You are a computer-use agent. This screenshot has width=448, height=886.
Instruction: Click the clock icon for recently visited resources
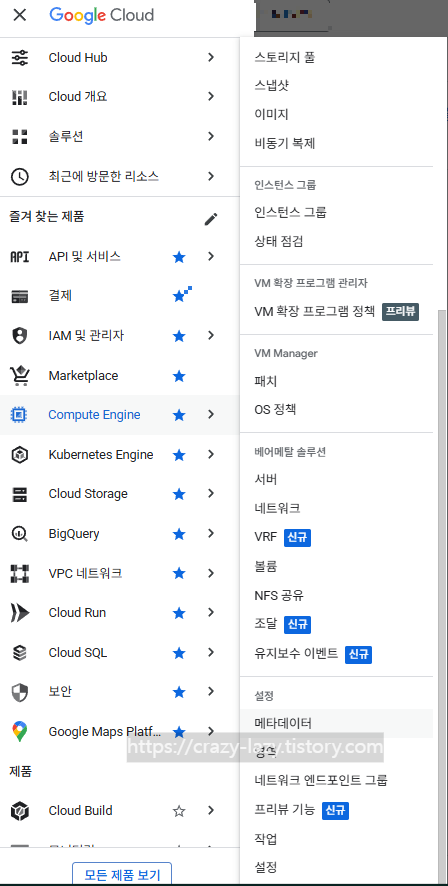20,177
